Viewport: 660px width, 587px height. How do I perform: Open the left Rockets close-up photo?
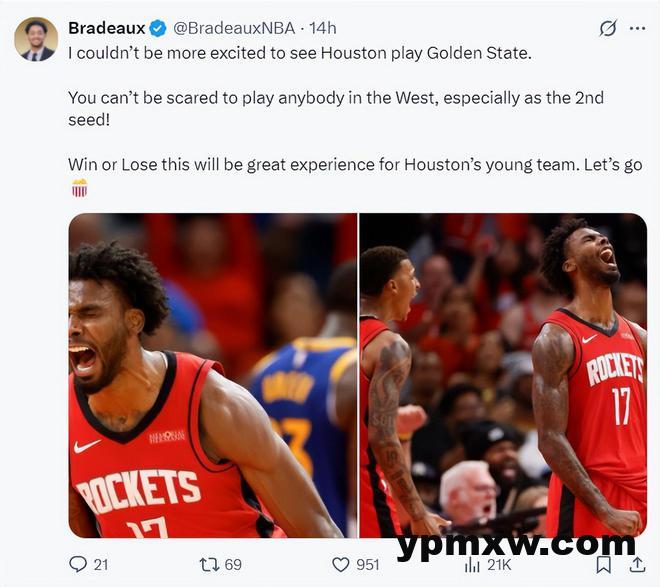(213, 375)
